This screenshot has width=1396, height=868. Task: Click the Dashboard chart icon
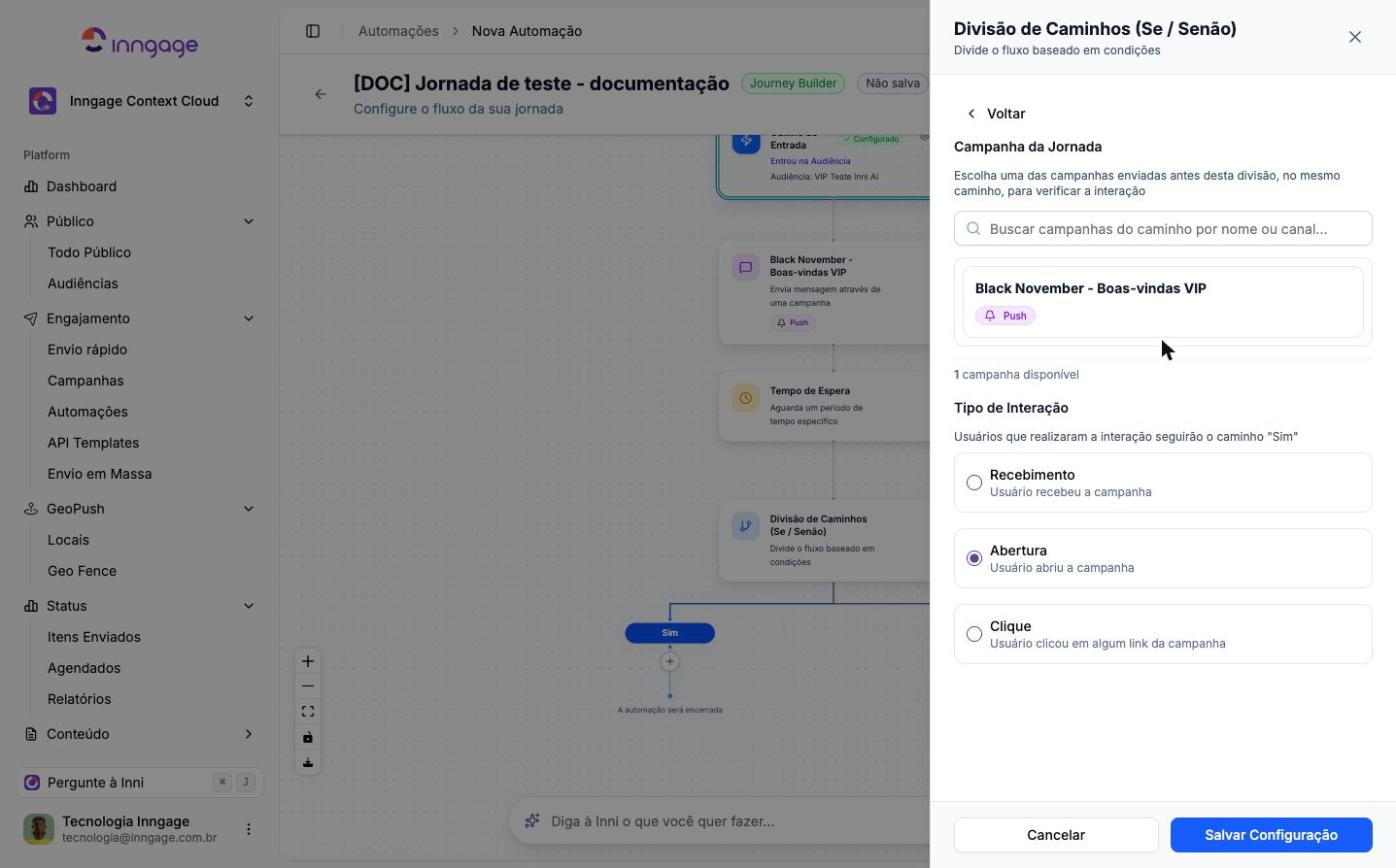[x=31, y=186]
